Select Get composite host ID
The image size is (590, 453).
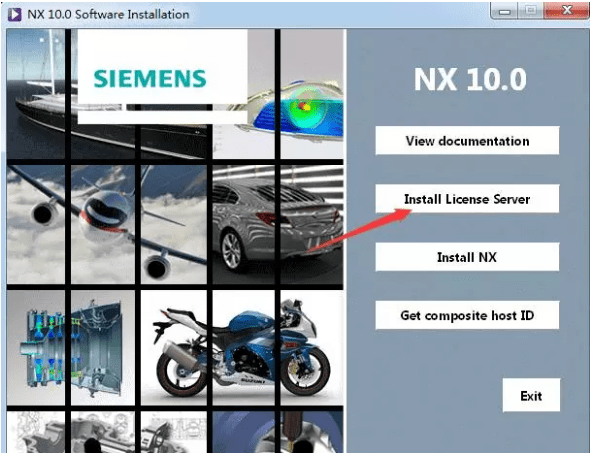(x=467, y=315)
